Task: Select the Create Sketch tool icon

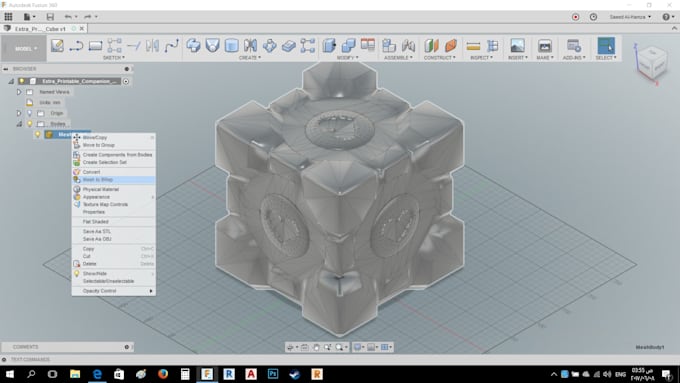Action: coord(57,46)
